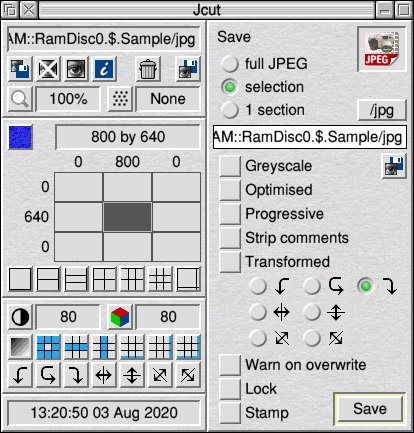Click the RGB colour cube icon
Image resolution: width=414 pixels, height=433 pixels.
click(x=120, y=316)
